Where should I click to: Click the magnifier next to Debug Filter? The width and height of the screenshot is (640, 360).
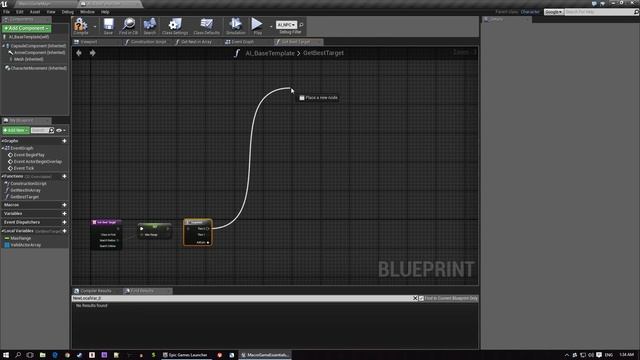pyautogui.click(x=301, y=25)
